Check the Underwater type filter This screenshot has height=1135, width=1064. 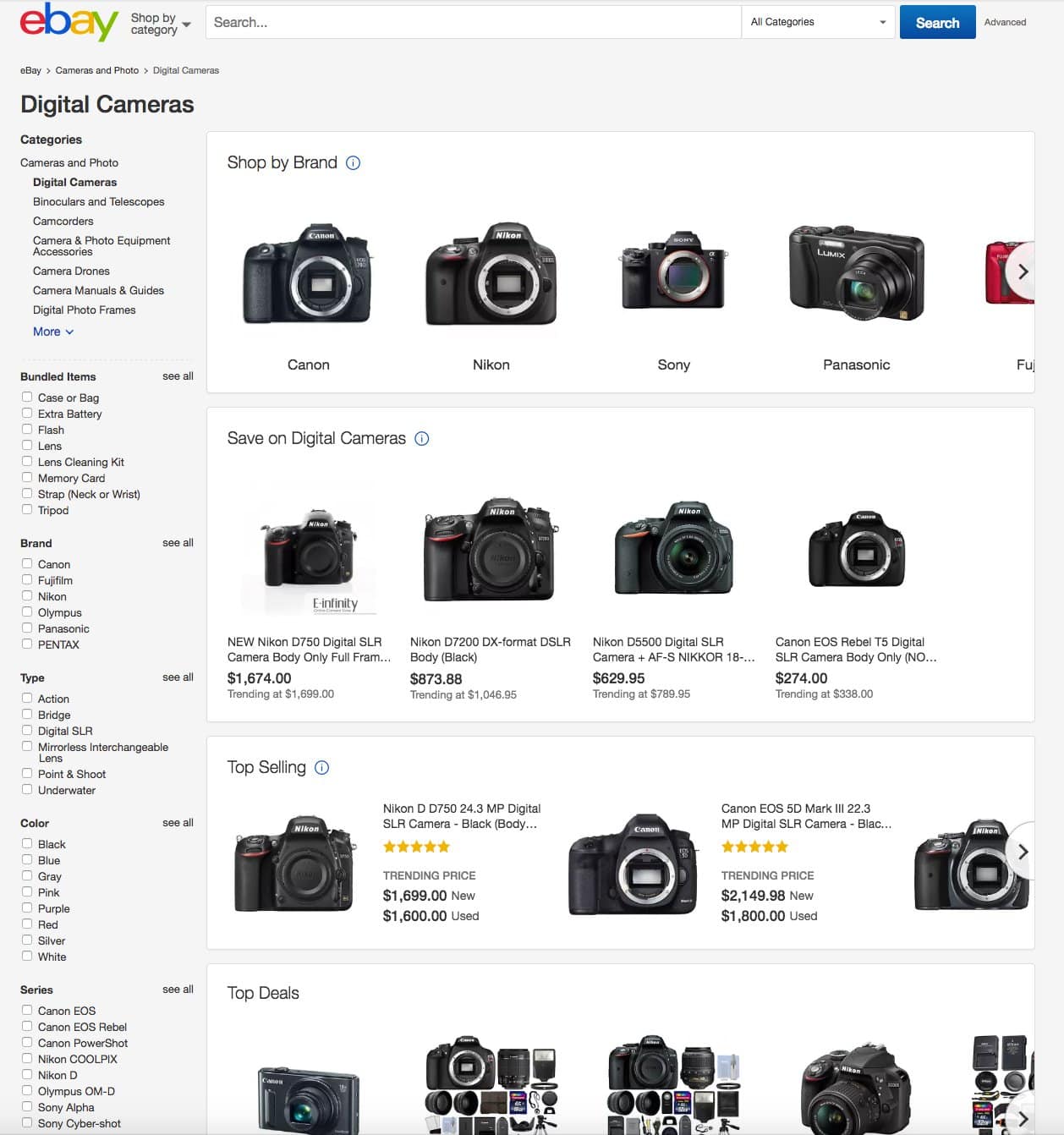27,789
